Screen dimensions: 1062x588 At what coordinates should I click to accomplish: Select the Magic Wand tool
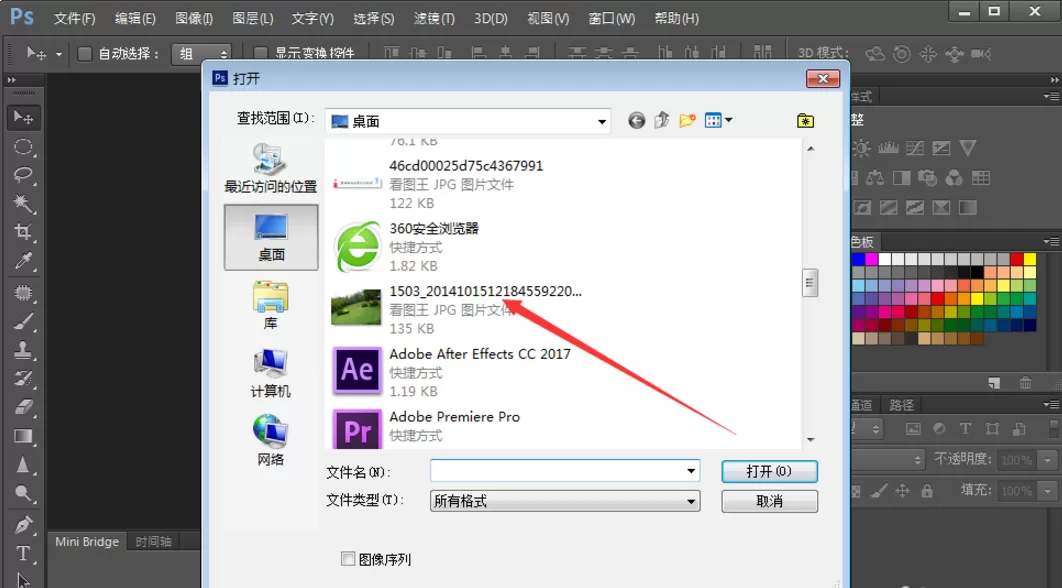click(23, 203)
